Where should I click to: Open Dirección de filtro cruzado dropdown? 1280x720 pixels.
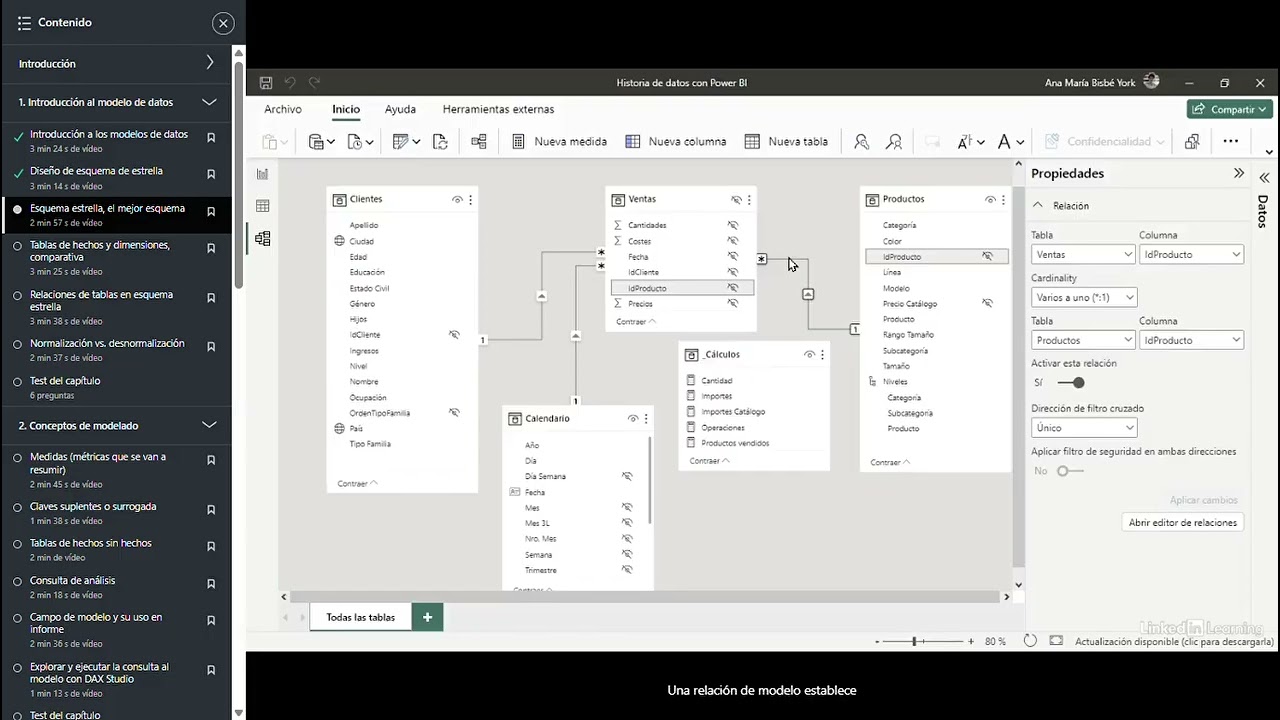(x=1084, y=428)
